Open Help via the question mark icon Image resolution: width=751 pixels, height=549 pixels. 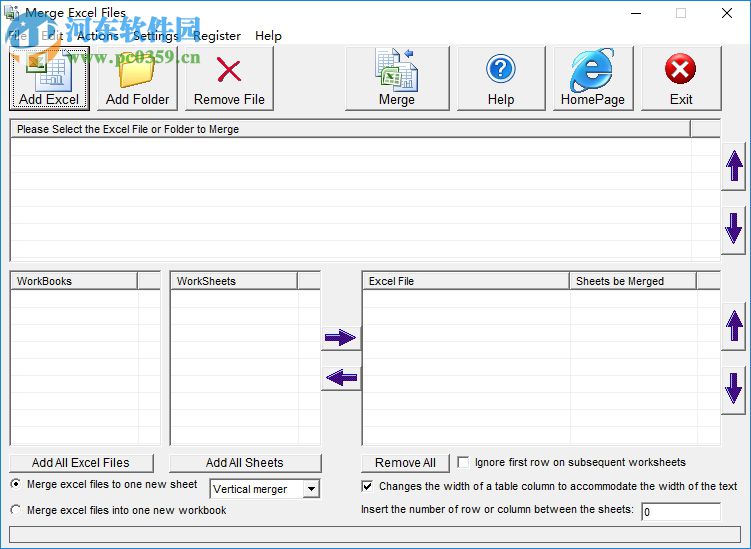[x=501, y=69]
